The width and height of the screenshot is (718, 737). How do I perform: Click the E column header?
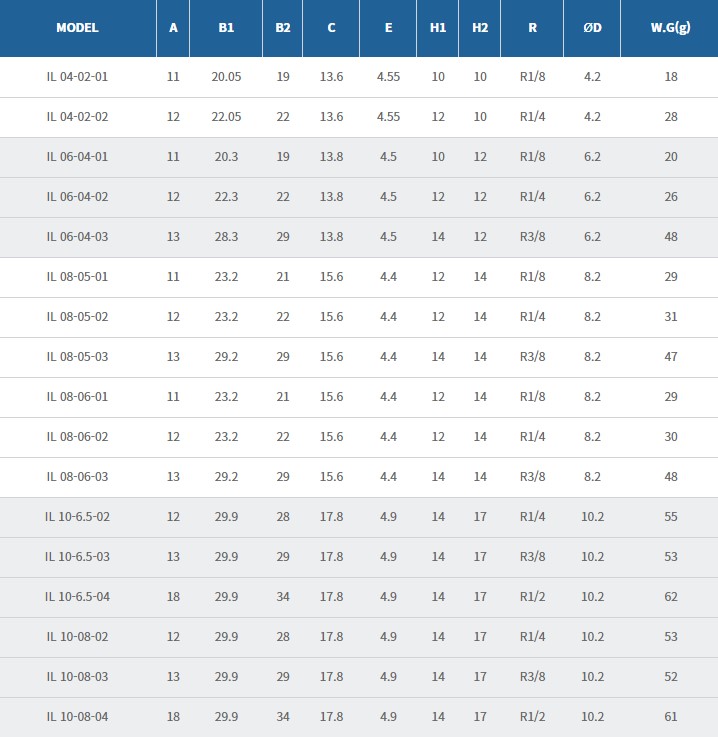(x=388, y=28)
